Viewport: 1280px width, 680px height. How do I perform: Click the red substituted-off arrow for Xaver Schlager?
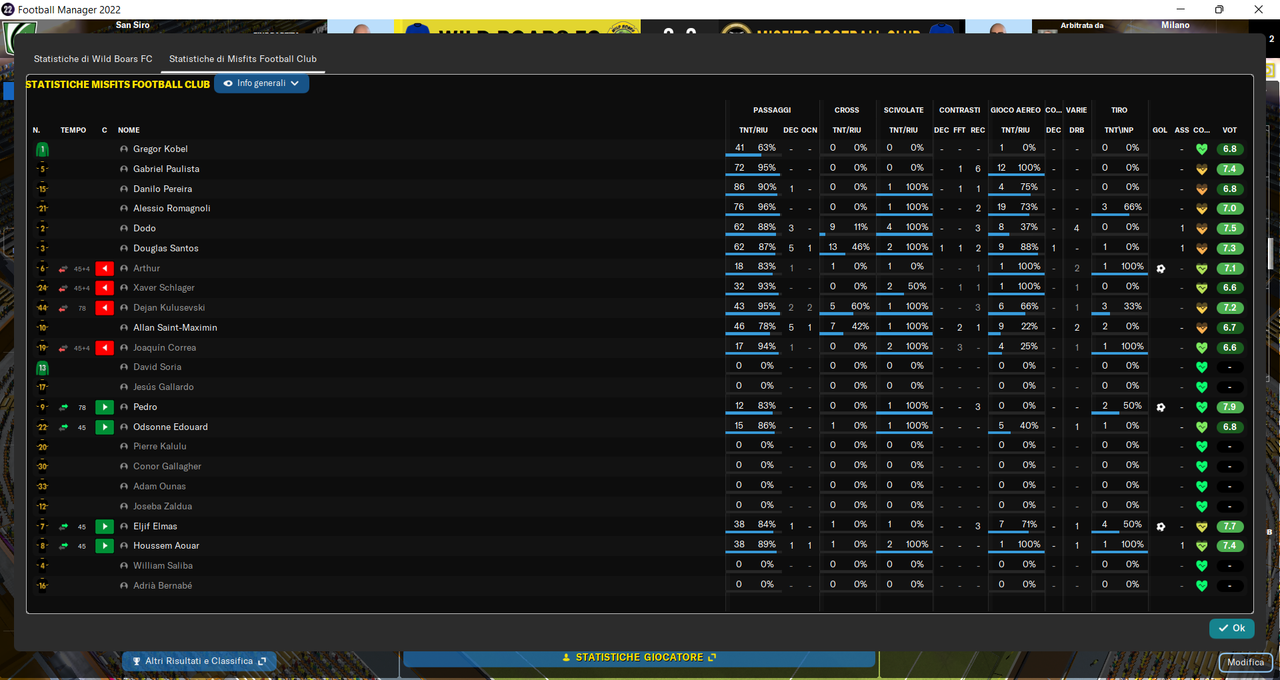tap(104, 288)
